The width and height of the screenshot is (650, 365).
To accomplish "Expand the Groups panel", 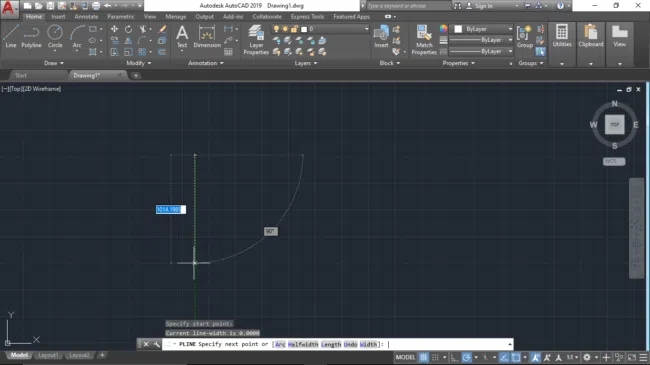I will (531, 63).
